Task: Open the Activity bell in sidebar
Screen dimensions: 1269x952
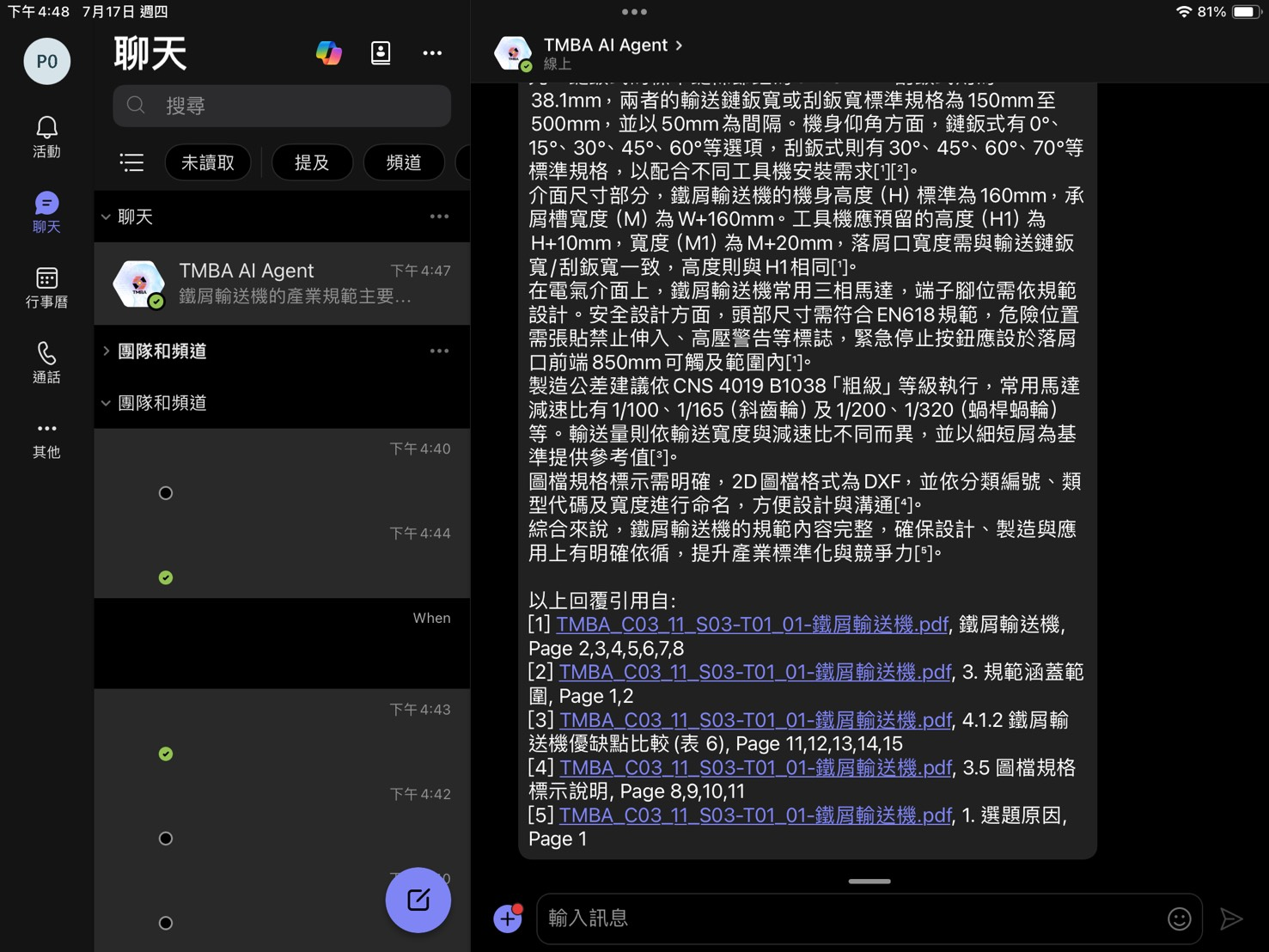Action: pos(46,137)
